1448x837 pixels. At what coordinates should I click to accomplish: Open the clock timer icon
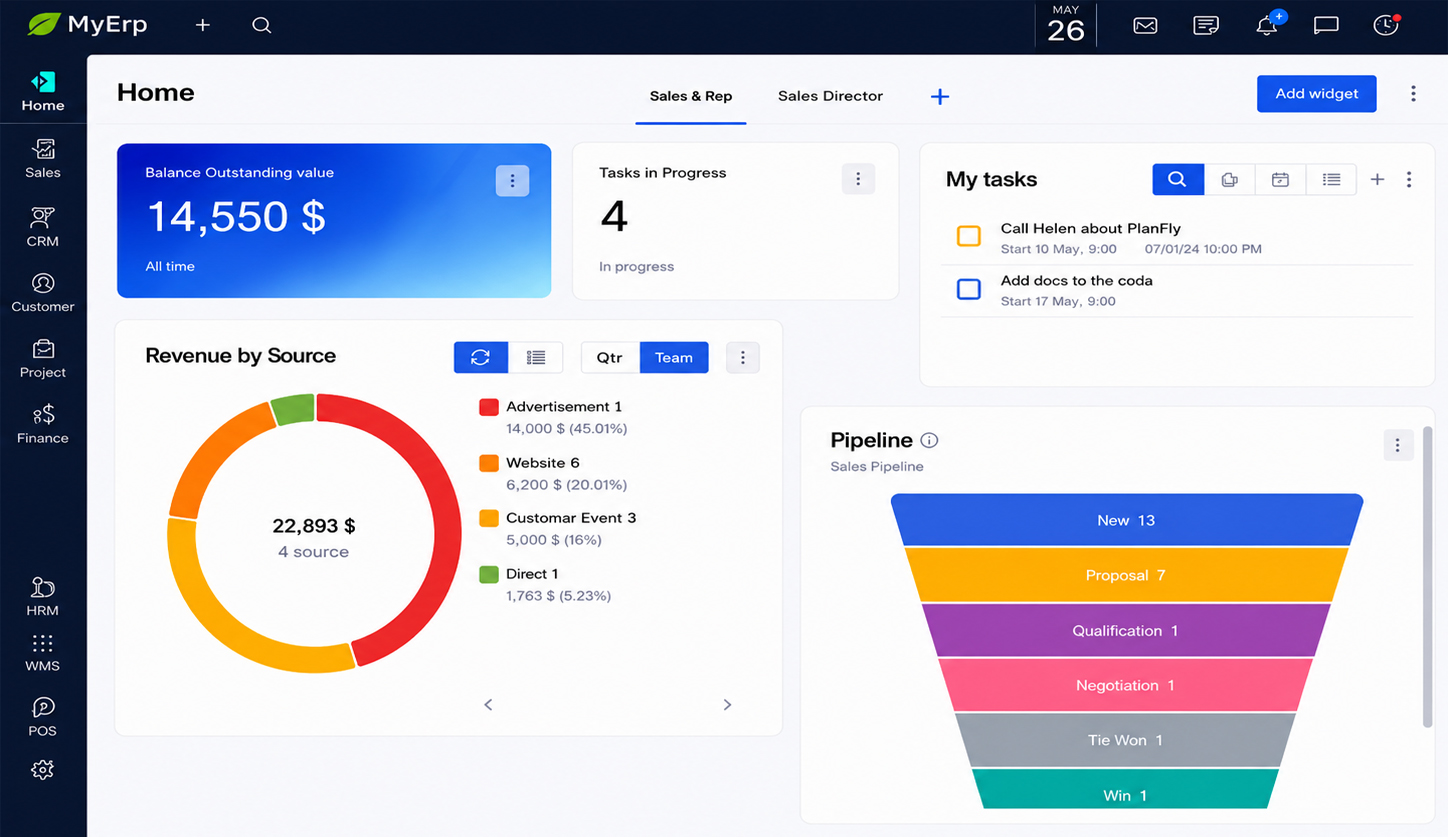(1386, 25)
